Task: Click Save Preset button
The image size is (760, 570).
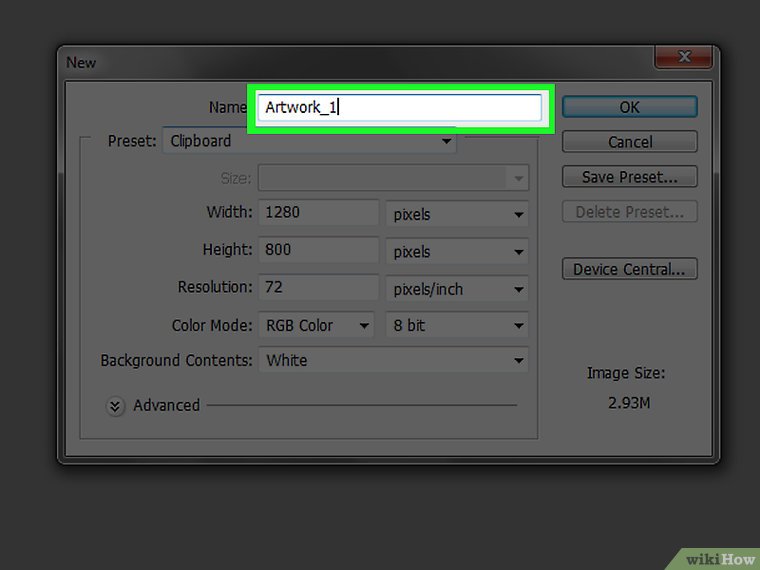Action: coord(629,177)
